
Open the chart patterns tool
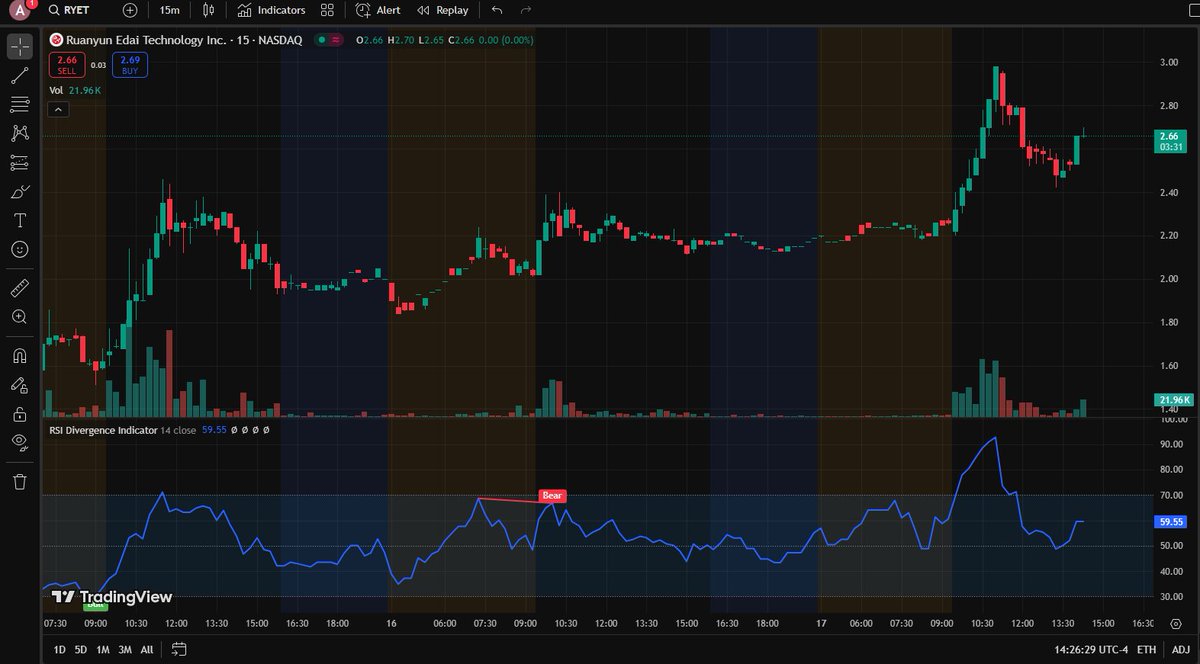pyautogui.click(x=19, y=133)
